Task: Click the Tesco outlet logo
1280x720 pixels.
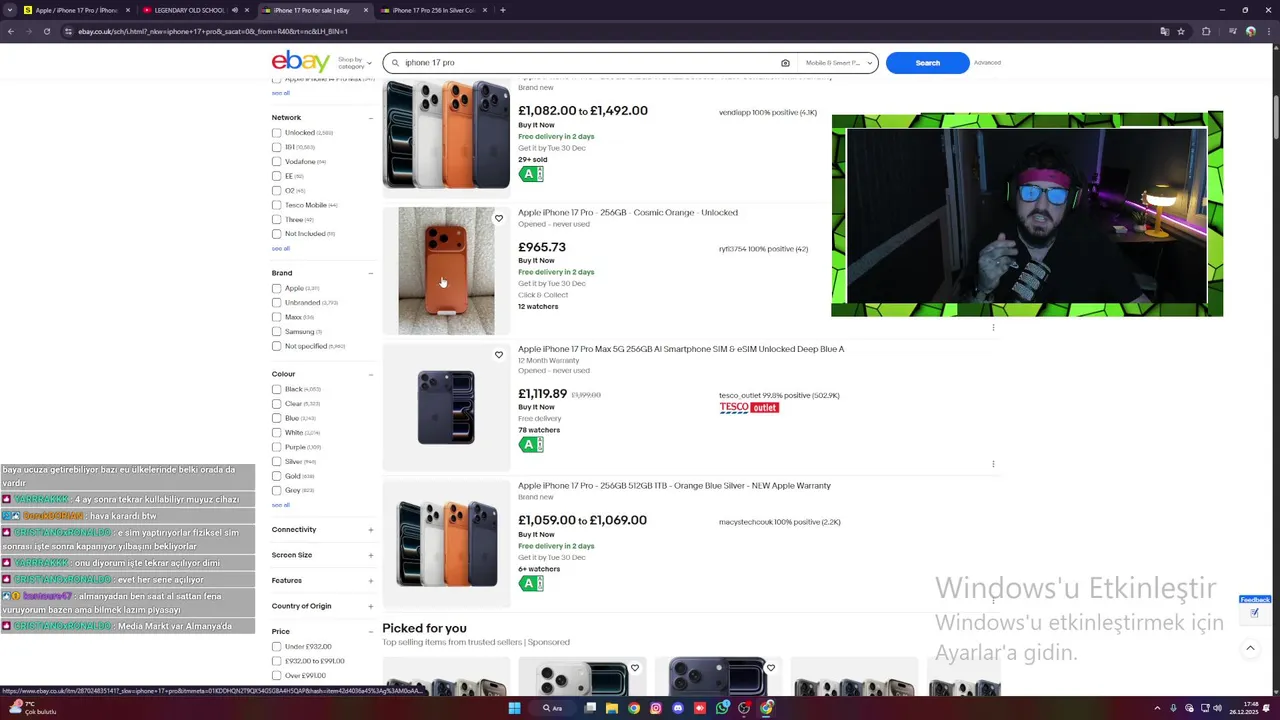Action: point(749,407)
